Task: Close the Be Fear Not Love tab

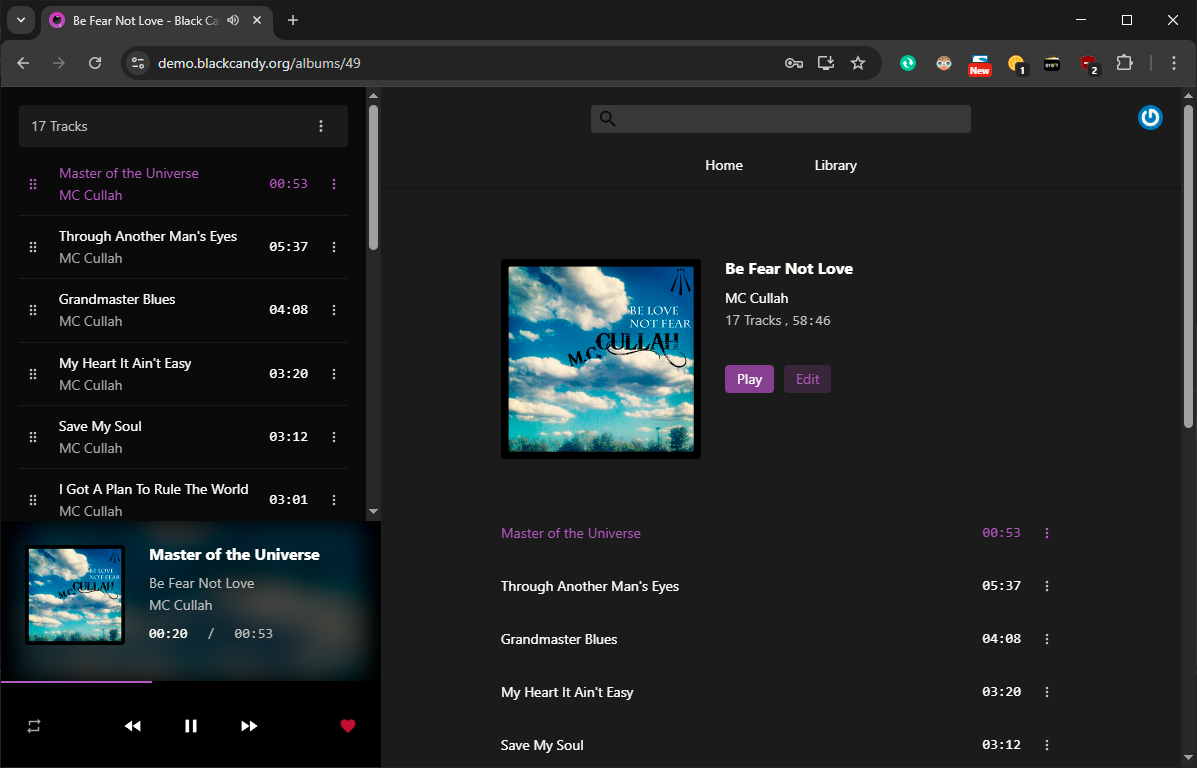Action: click(x=257, y=21)
